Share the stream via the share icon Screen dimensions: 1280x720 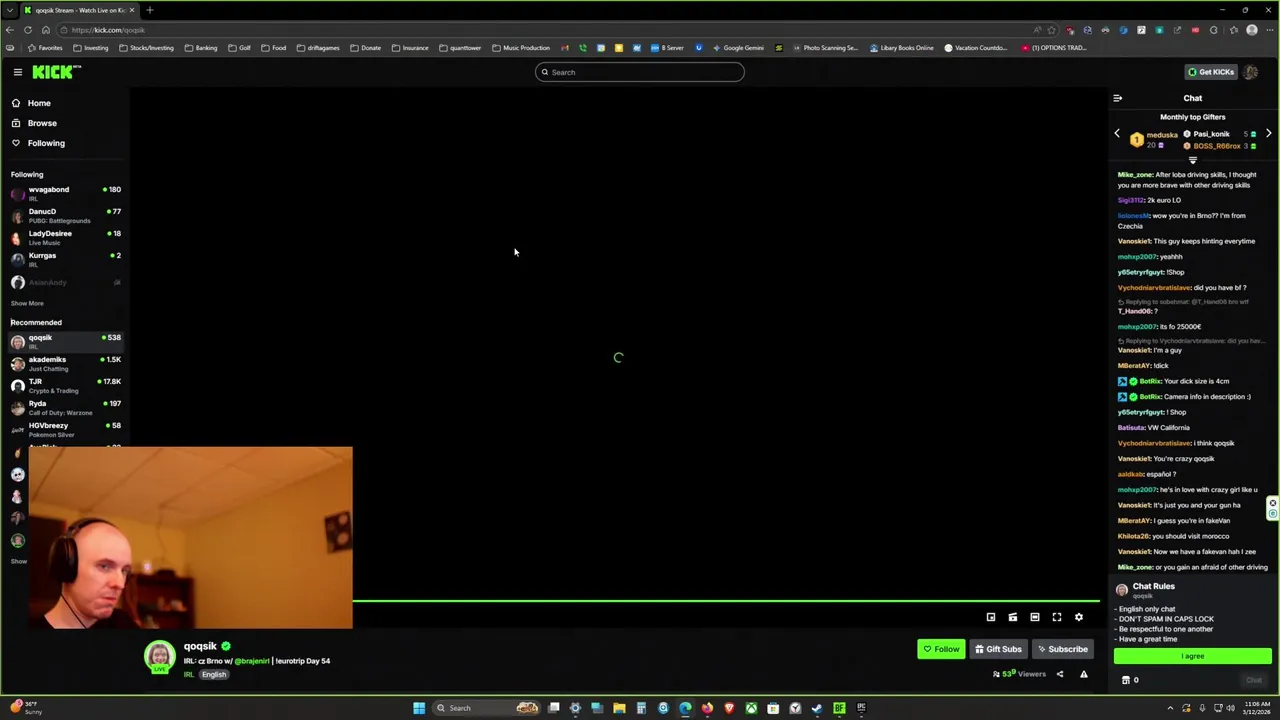pyautogui.click(x=1060, y=674)
